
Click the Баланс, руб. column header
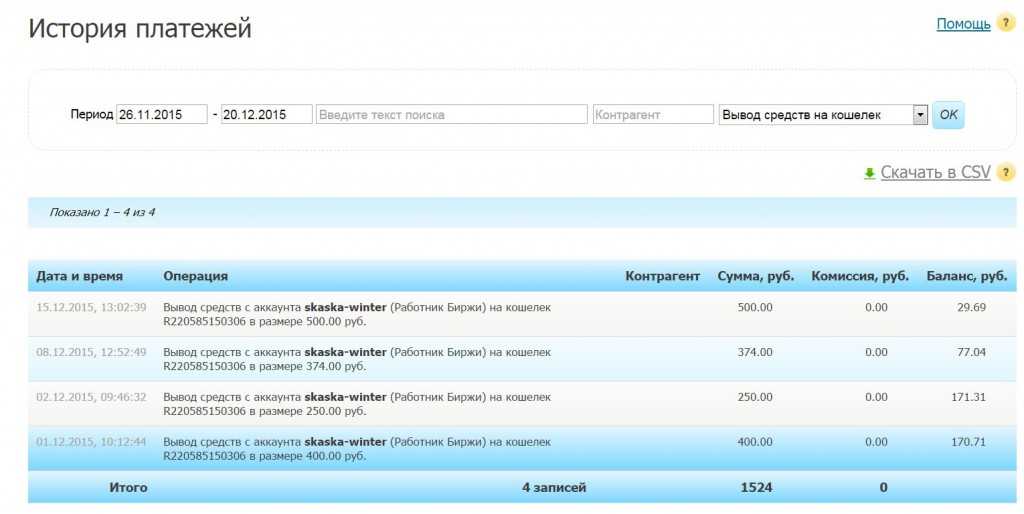pos(966,276)
